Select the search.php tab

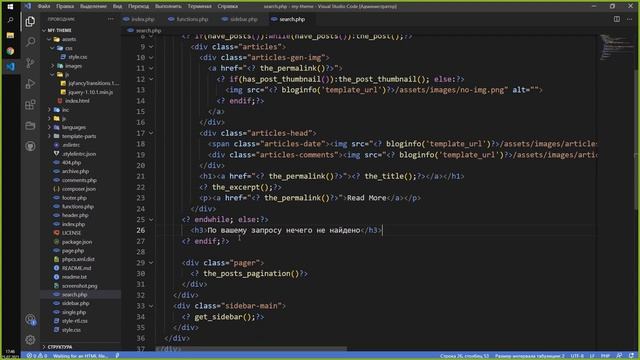[292, 19]
